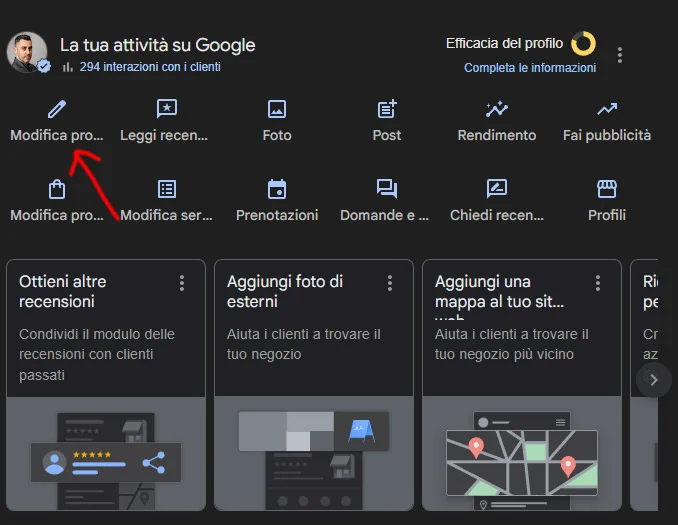Create a Post via the post icon
The height and width of the screenshot is (525, 678).
(387, 109)
